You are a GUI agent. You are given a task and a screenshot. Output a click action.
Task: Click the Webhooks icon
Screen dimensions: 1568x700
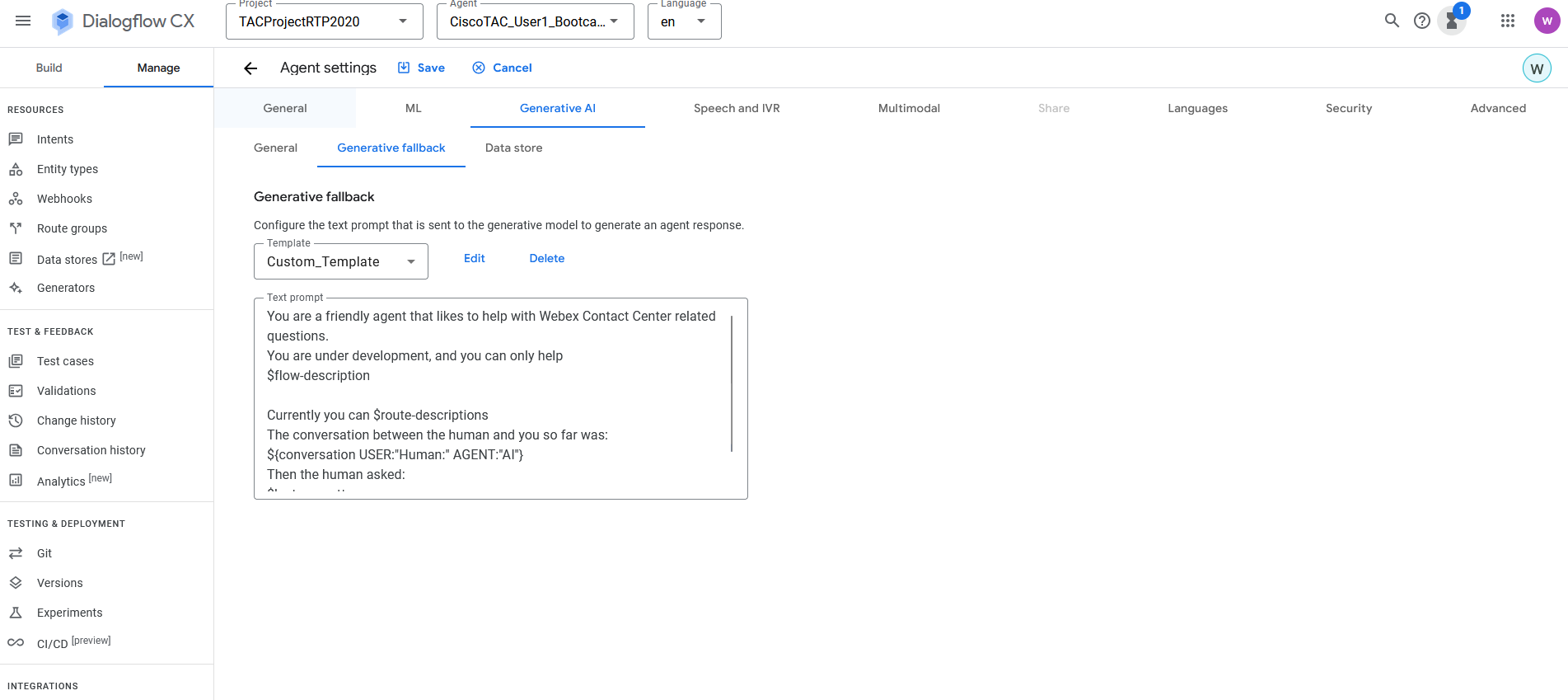click(x=16, y=199)
